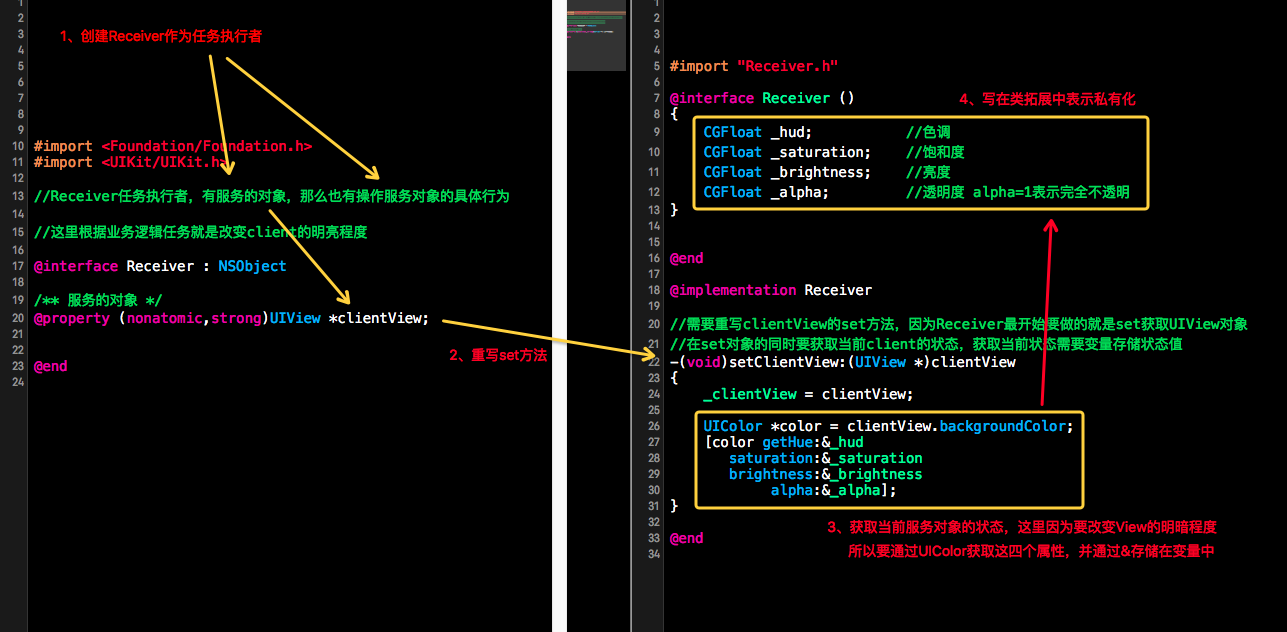Viewport: 1287px width, 632px height.
Task: Click the //亮度 comment
Action: (x=928, y=172)
